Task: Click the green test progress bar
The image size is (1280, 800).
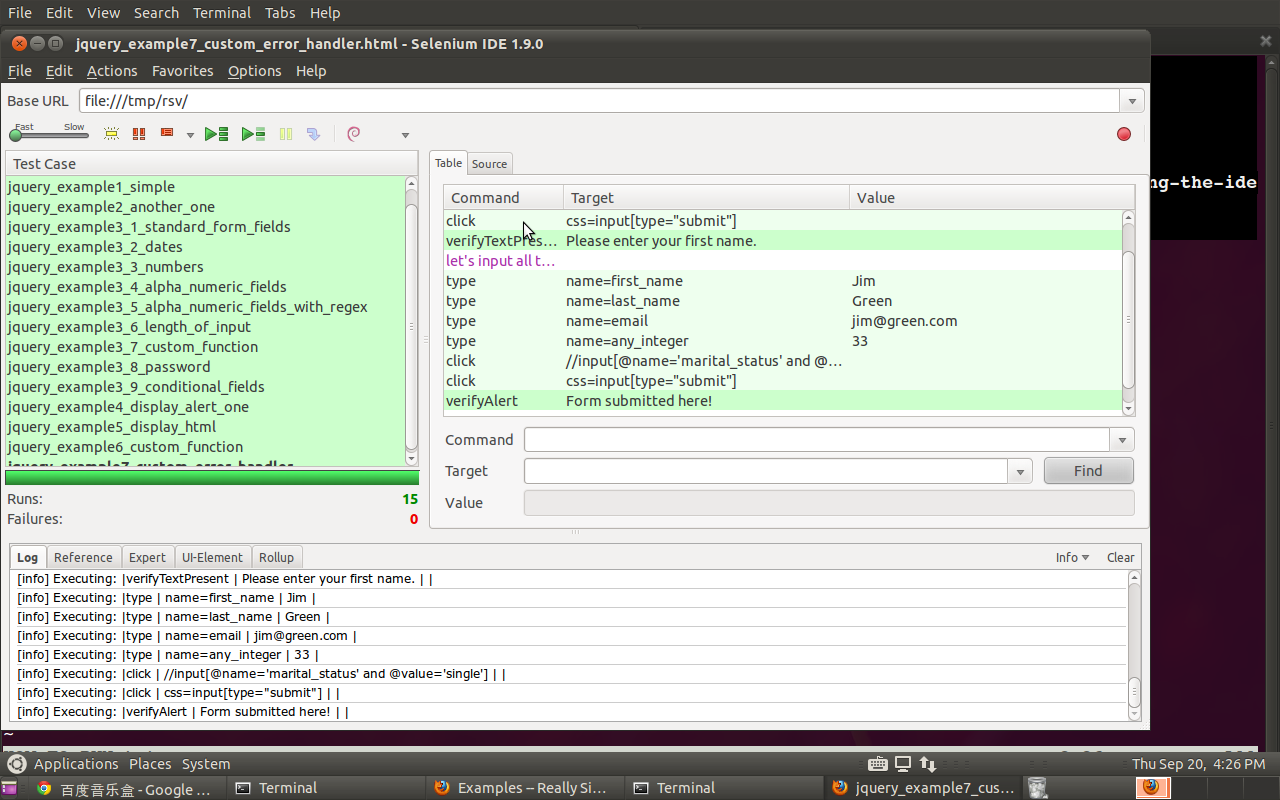Action: (212, 478)
